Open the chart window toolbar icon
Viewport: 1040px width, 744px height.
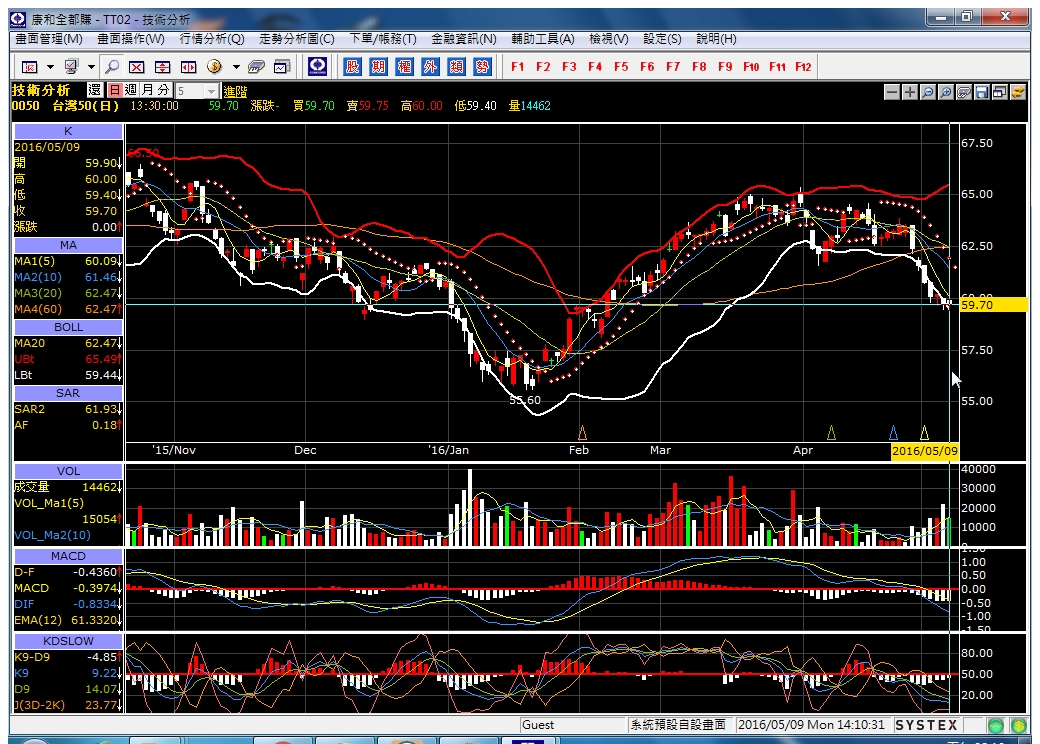point(282,66)
